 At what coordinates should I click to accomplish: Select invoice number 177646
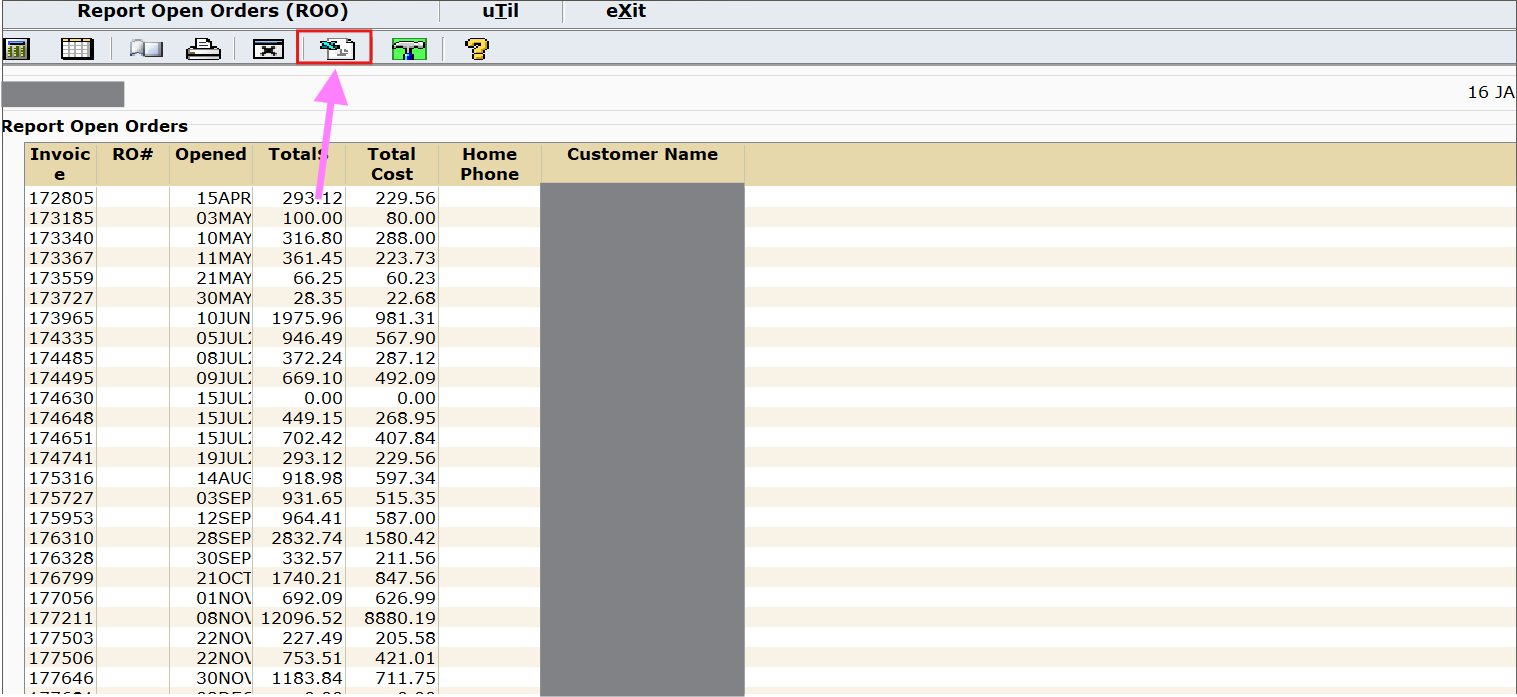coord(61,678)
